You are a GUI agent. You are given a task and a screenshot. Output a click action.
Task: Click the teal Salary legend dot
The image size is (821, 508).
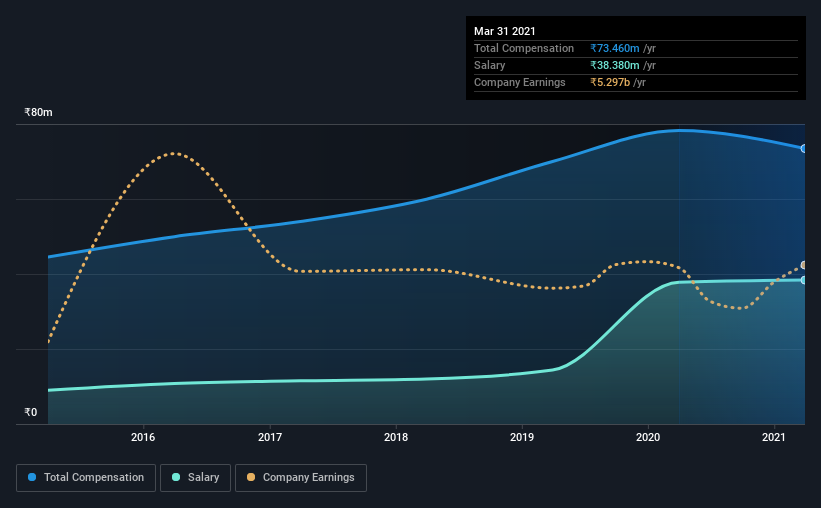point(176,477)
